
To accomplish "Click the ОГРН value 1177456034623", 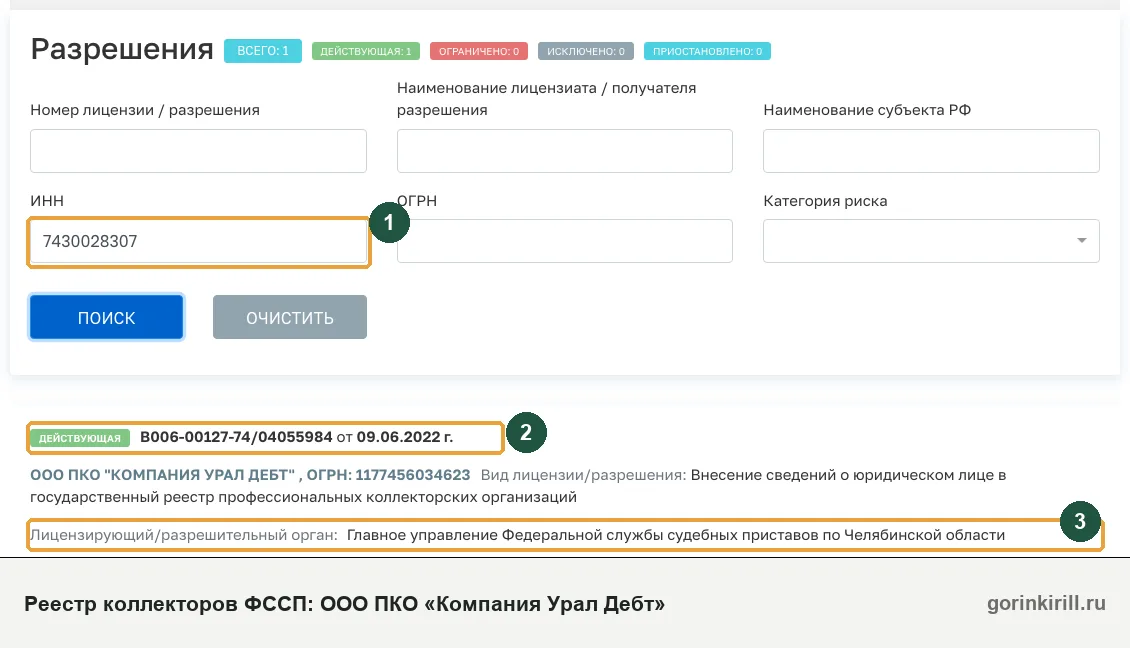I will pyautogui.click(x=412, y=475).
